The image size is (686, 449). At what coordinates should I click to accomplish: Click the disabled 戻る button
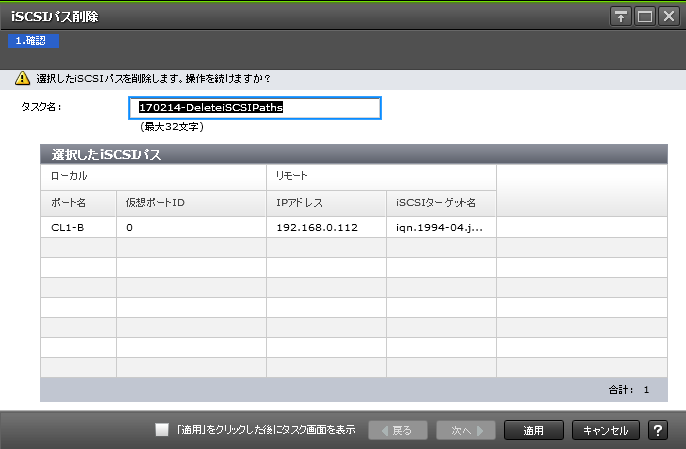click(x=398, y=430)
